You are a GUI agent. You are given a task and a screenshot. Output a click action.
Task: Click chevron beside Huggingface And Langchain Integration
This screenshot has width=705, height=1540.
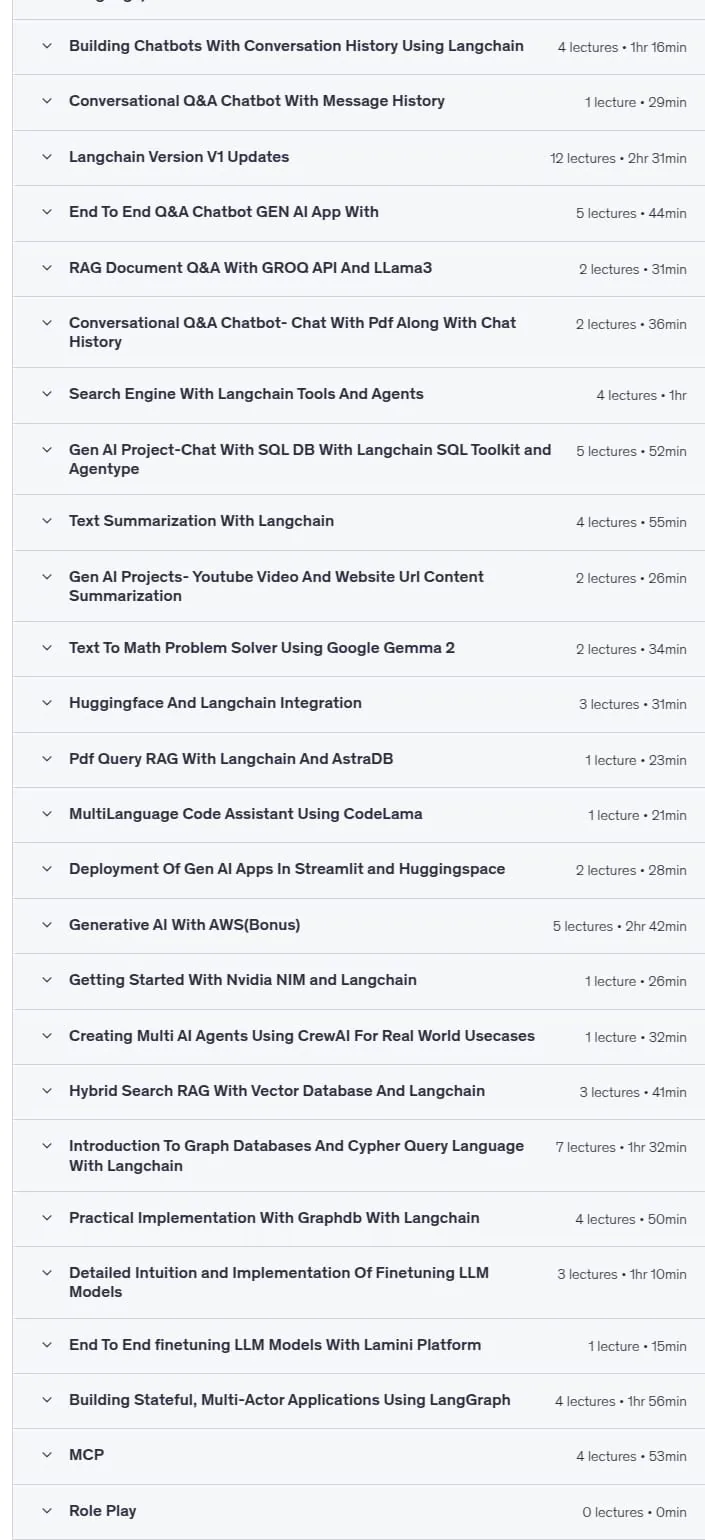click(47, 703)
